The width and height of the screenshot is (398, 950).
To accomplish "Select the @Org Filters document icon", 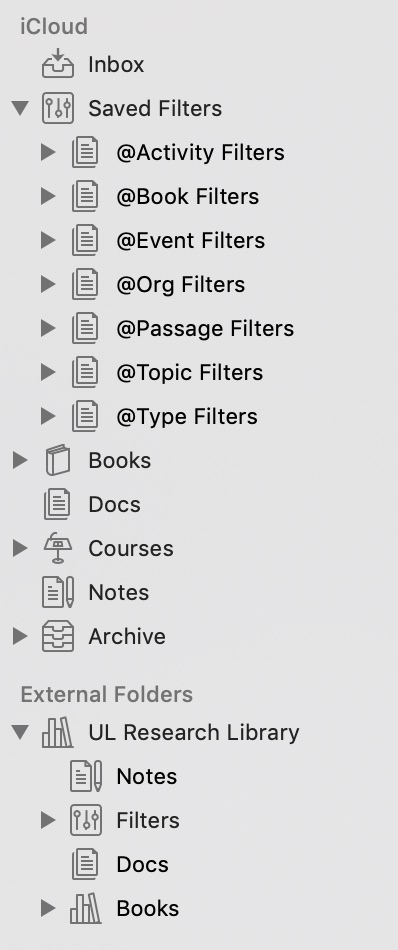I will 85,284.
